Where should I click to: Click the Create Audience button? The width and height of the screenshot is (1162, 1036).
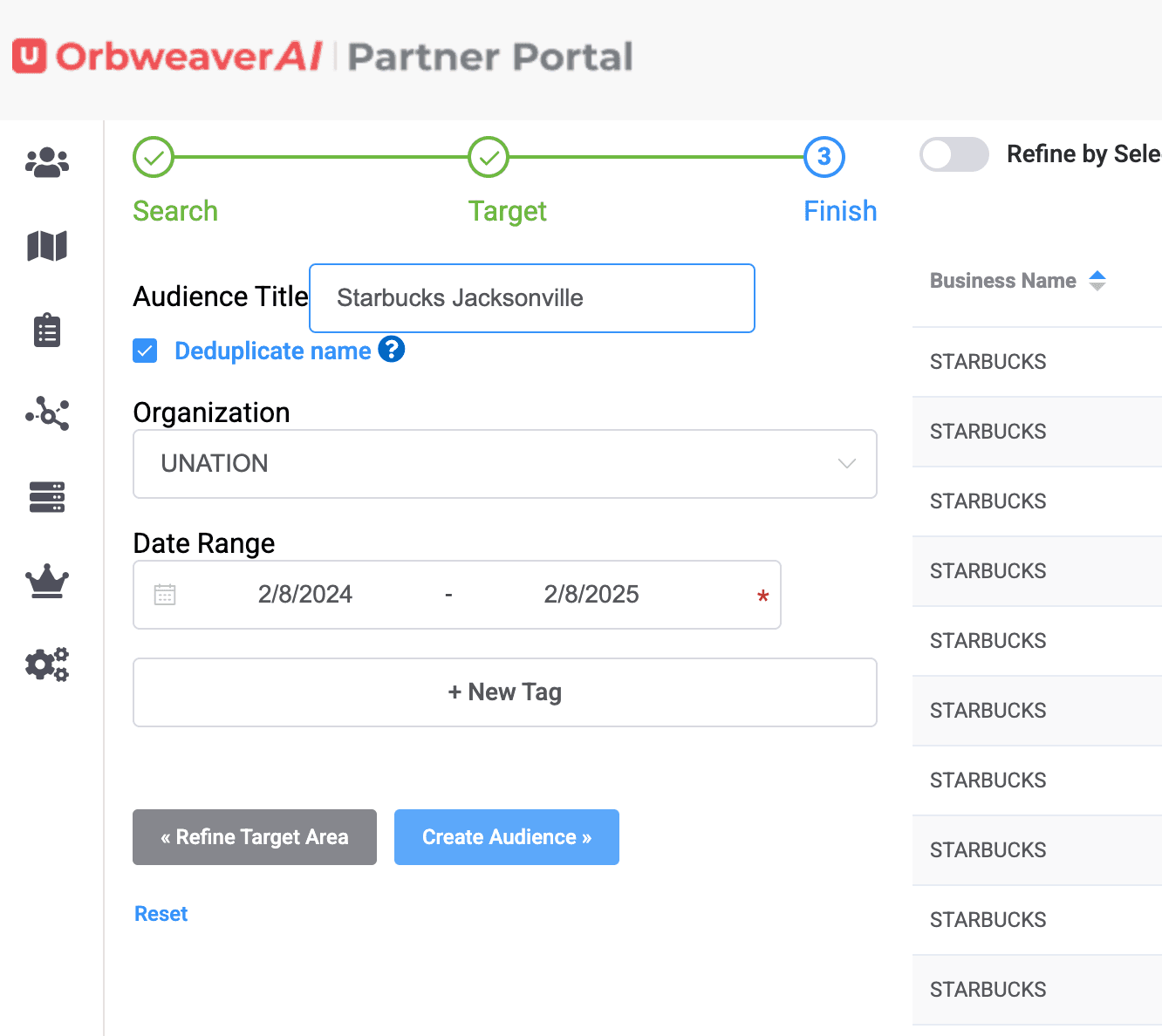pyautogui.click(x=507, y=837)
